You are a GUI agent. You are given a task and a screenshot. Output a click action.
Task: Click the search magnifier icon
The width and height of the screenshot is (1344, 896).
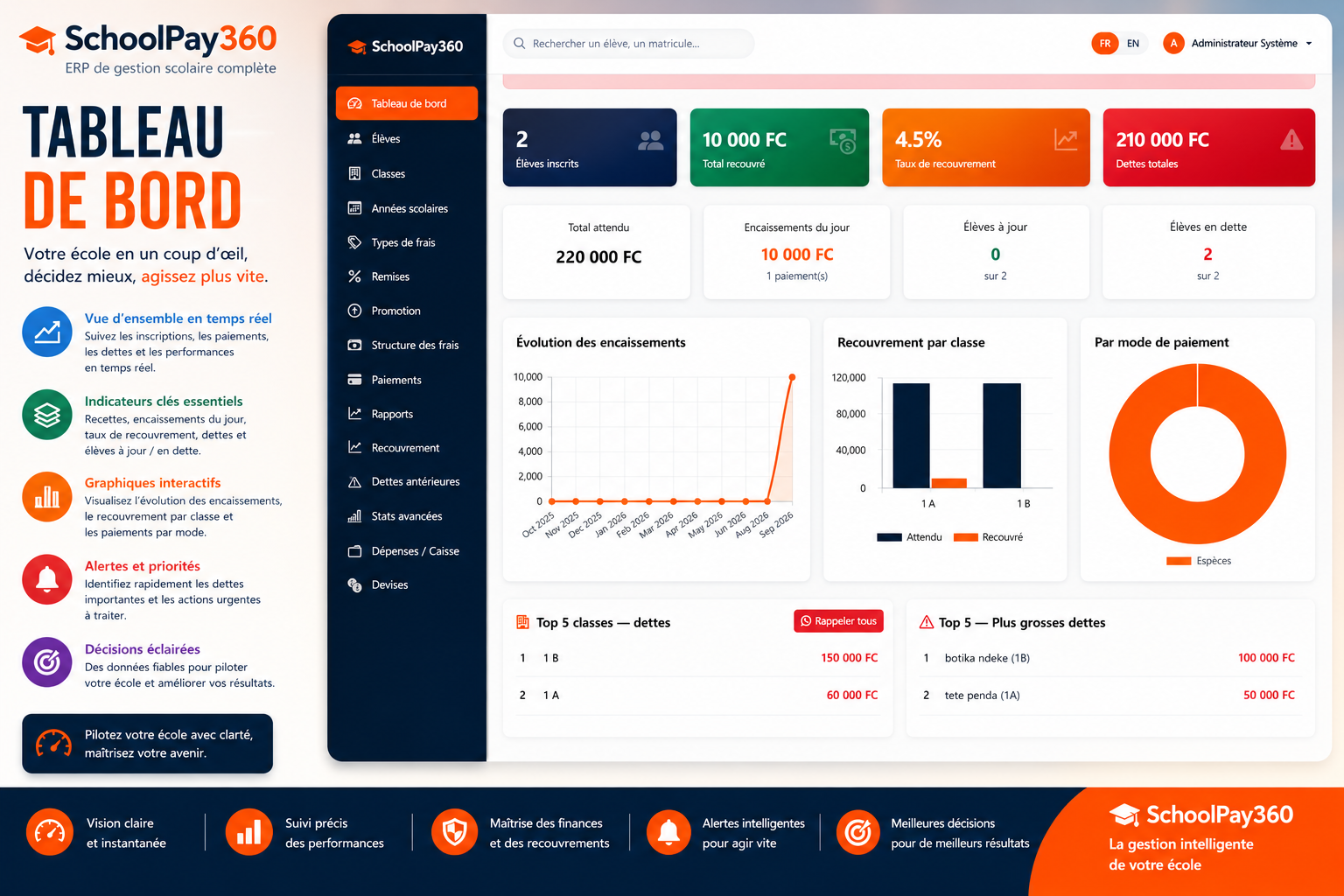tap(520, 43)
